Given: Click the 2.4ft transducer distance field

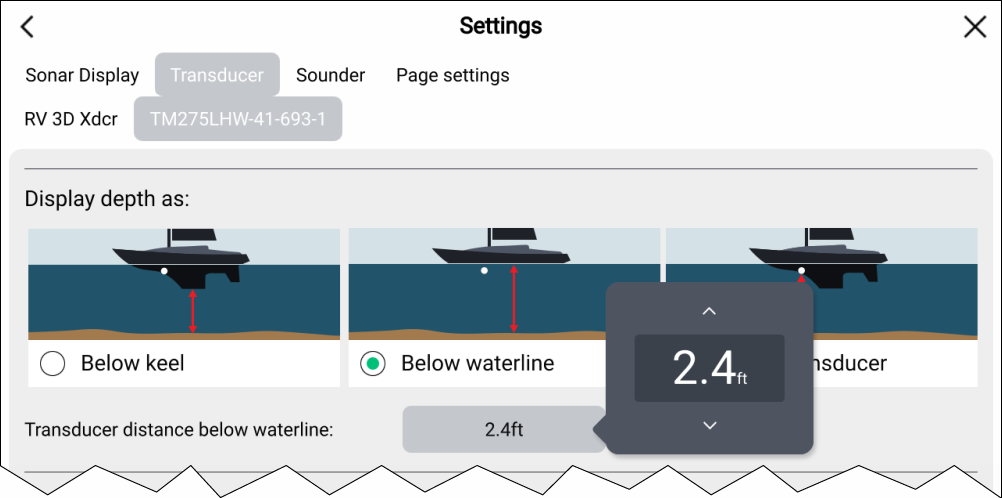Looking at the screenshot, I should point(503,430).
